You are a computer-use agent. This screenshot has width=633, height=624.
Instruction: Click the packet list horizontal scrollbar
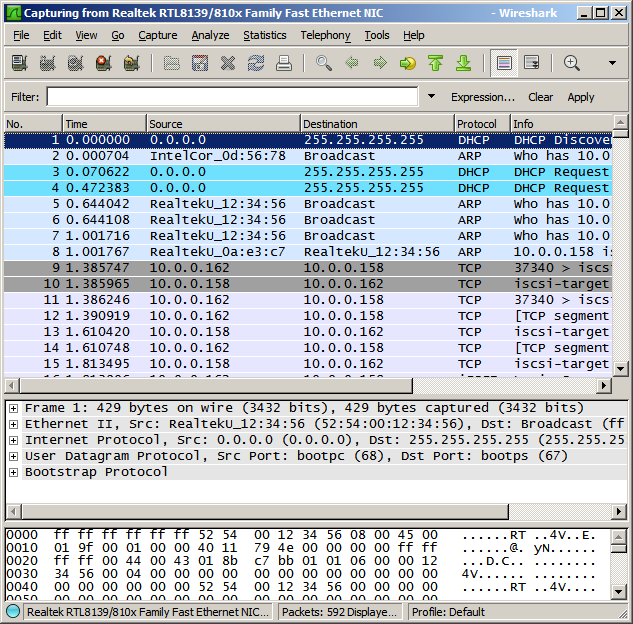pyautogui.click(x=300, y=386)
